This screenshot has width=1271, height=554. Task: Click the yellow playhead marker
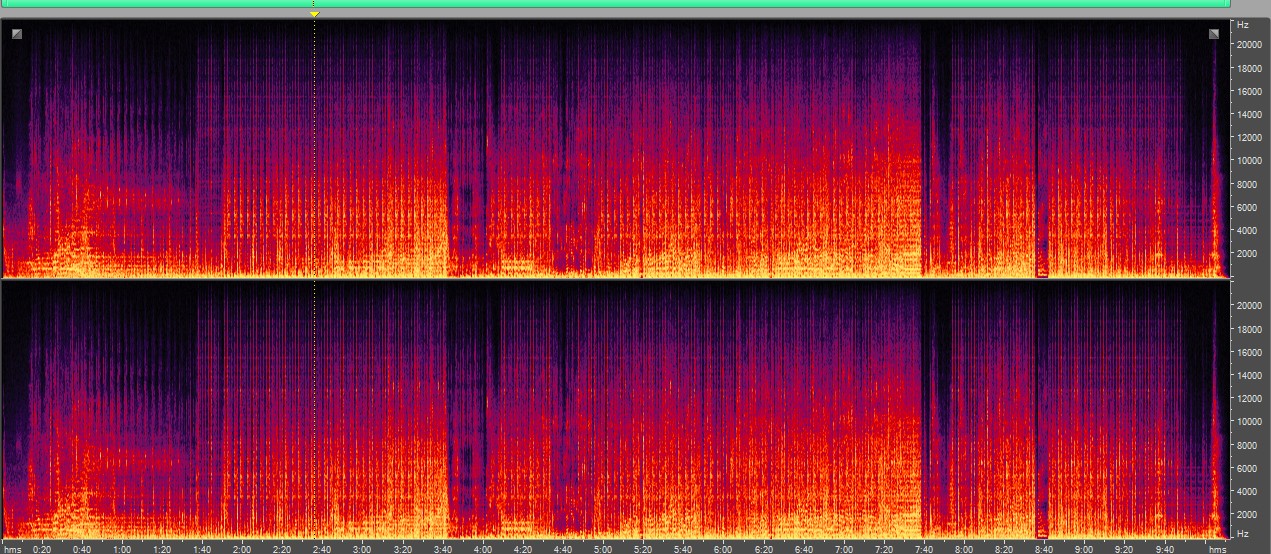pos(314,14)
